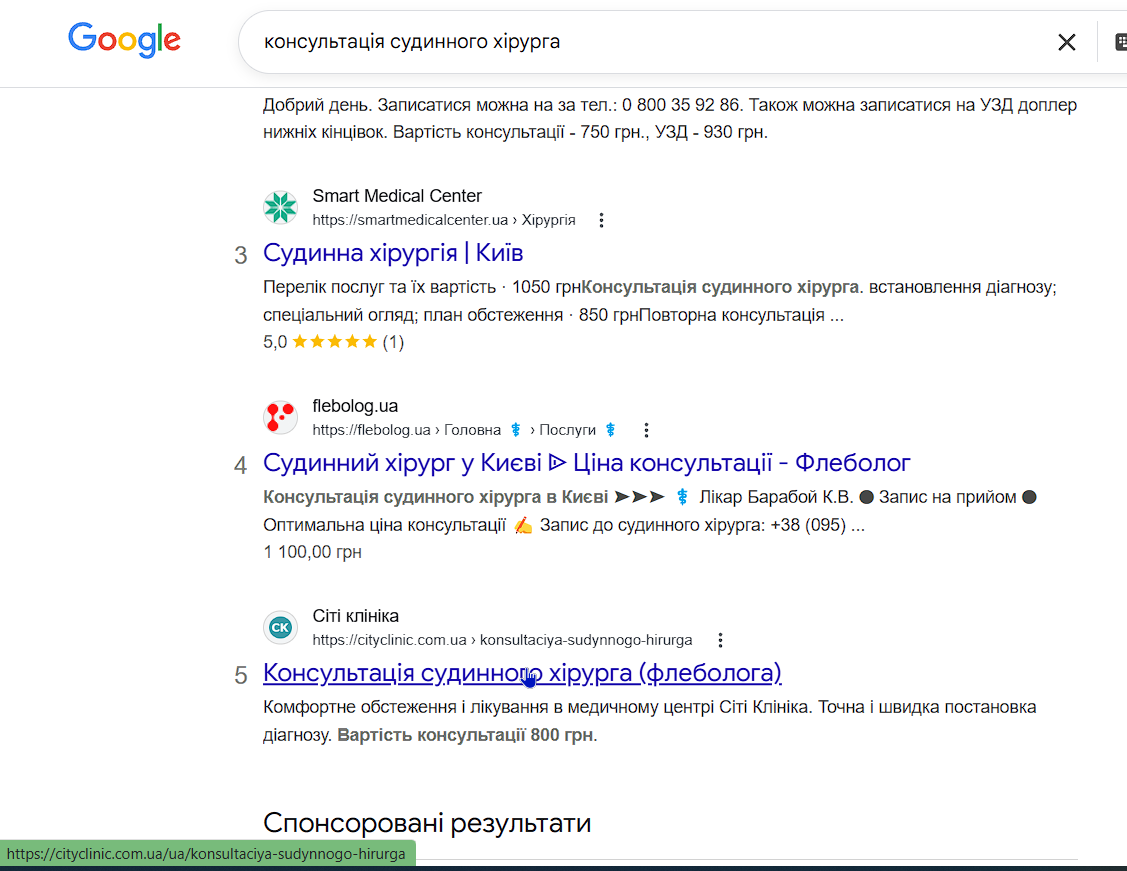
Task: Open more options for the Сіті клініка result
Action: click(720, 640)
